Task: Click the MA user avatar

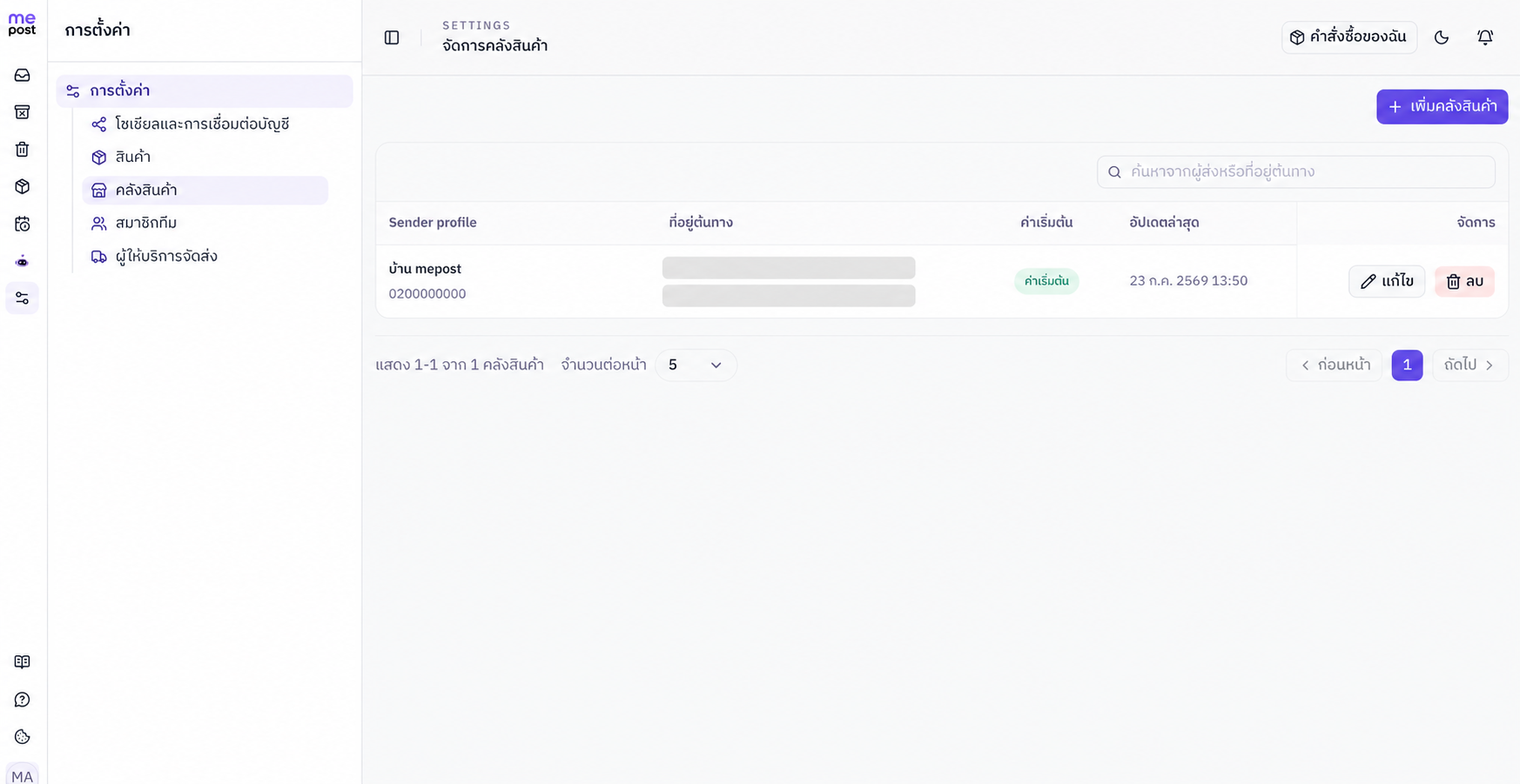Action: coord(23,774)
